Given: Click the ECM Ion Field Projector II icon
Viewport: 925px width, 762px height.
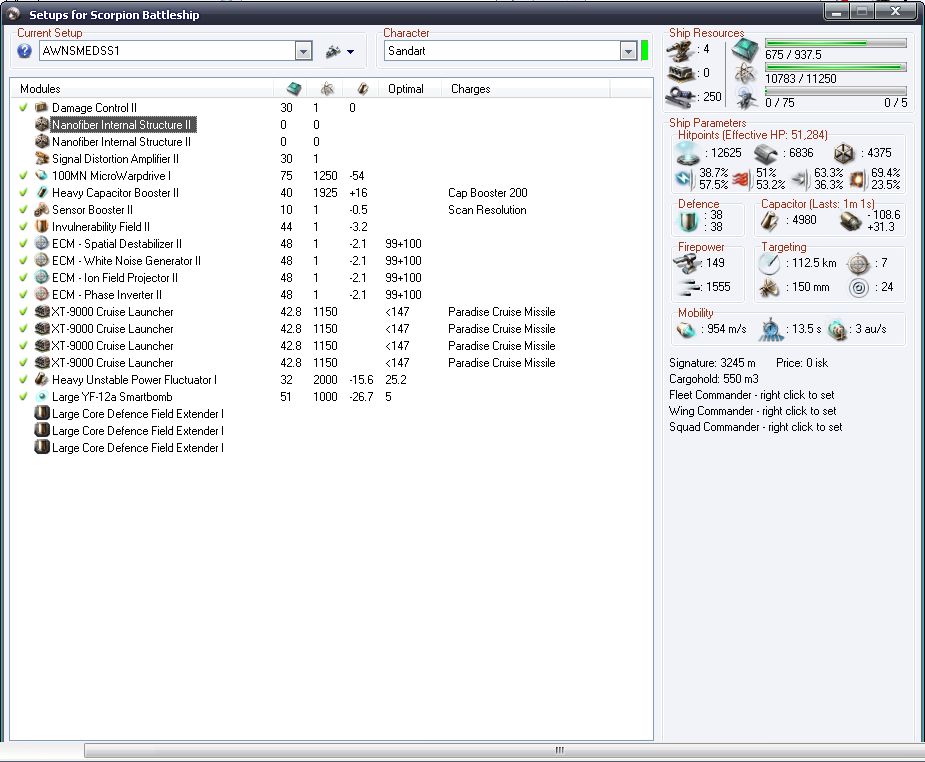Looking at the screenshot, I should point(41,277).
